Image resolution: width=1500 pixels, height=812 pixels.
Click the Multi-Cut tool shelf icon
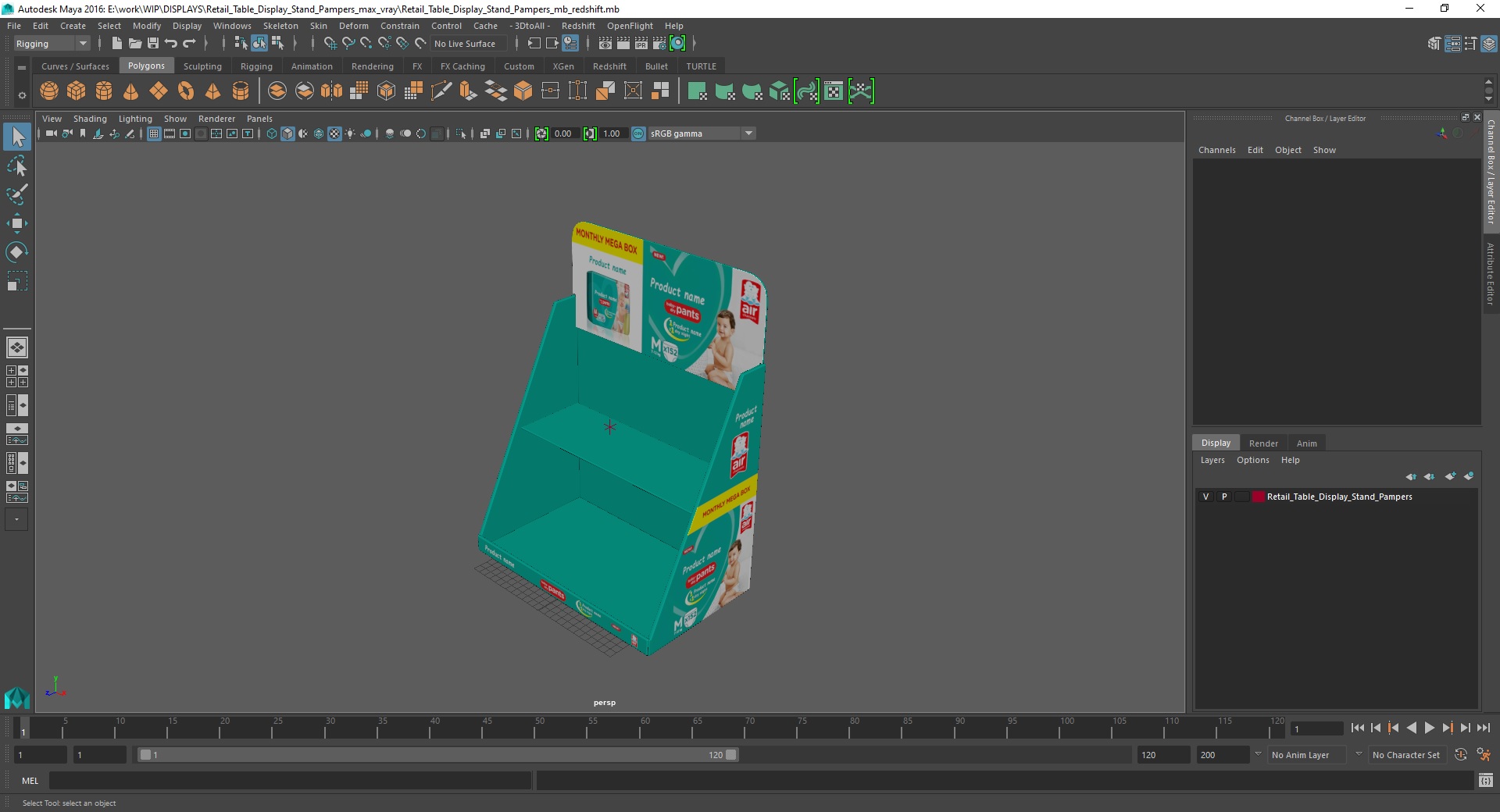[441, 91]
